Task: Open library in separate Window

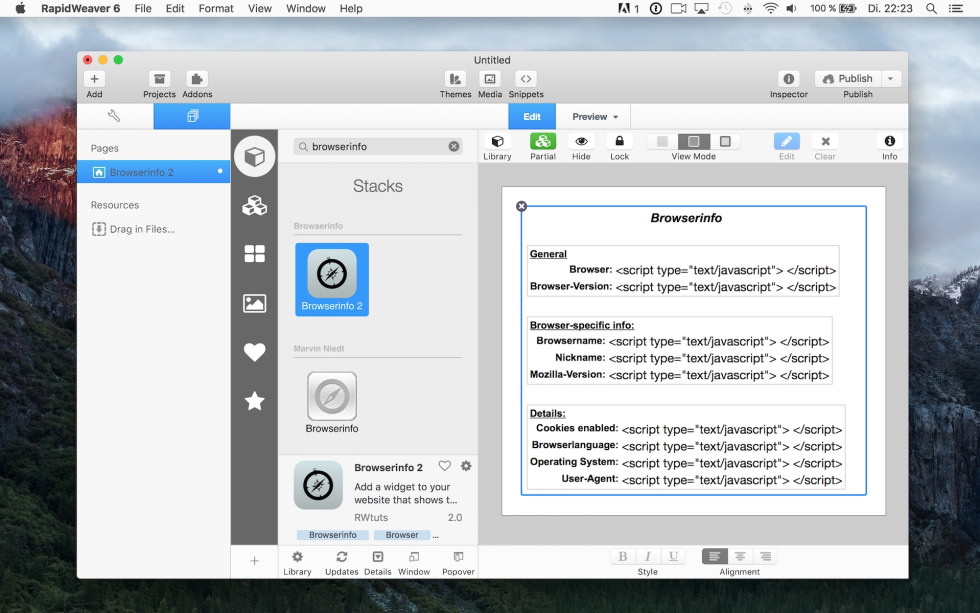Action: (x=414, y=562)
